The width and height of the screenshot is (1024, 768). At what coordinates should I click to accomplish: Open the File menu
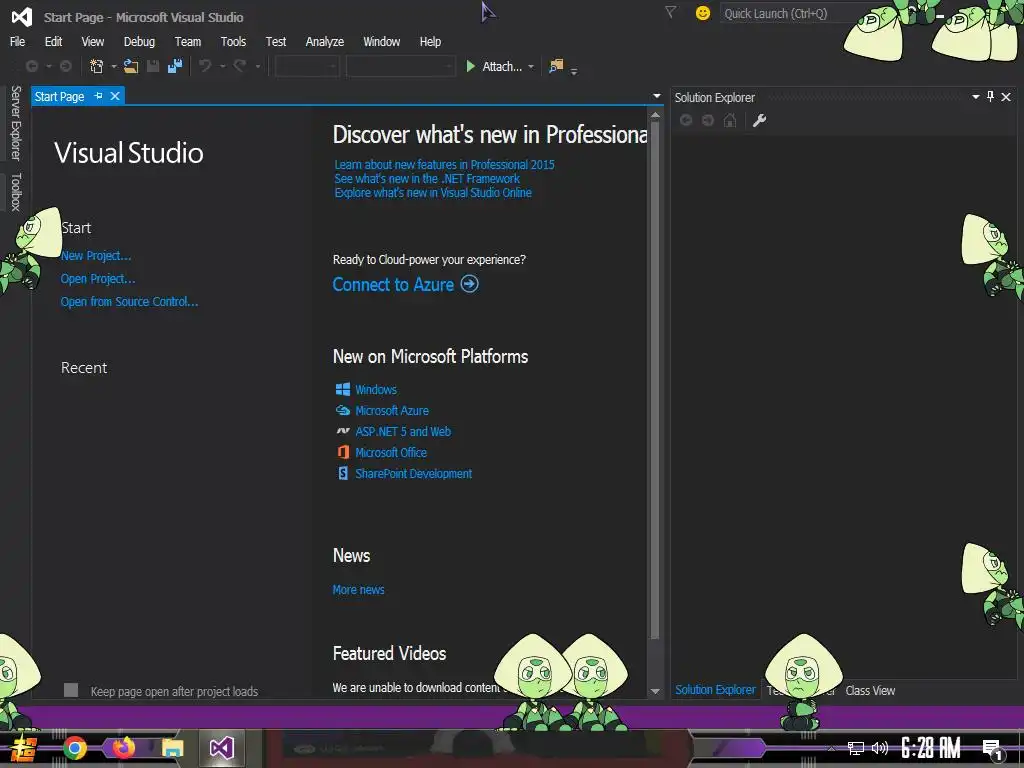click(x=18, y=41)
